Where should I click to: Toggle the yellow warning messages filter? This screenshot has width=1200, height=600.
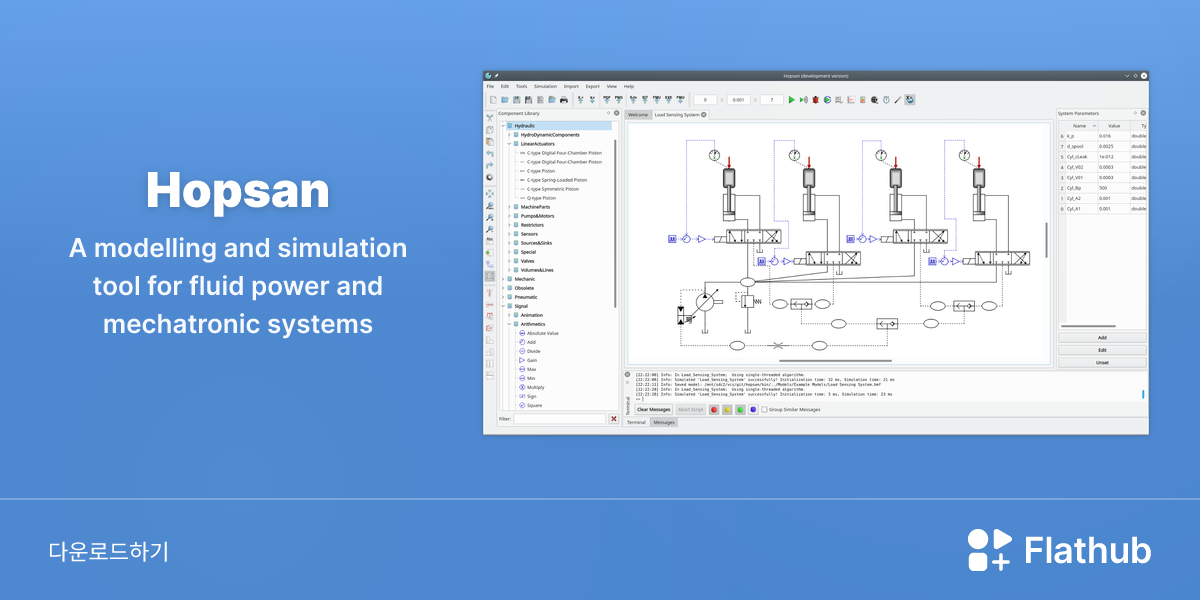point(727,409)
